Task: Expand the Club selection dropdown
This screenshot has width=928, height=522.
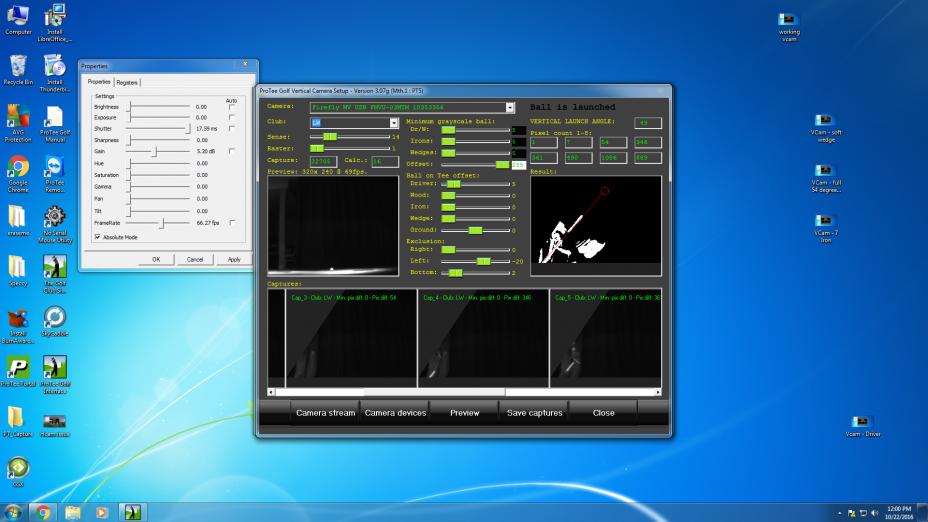Action: pyautogui.click(x=394, y=123)
